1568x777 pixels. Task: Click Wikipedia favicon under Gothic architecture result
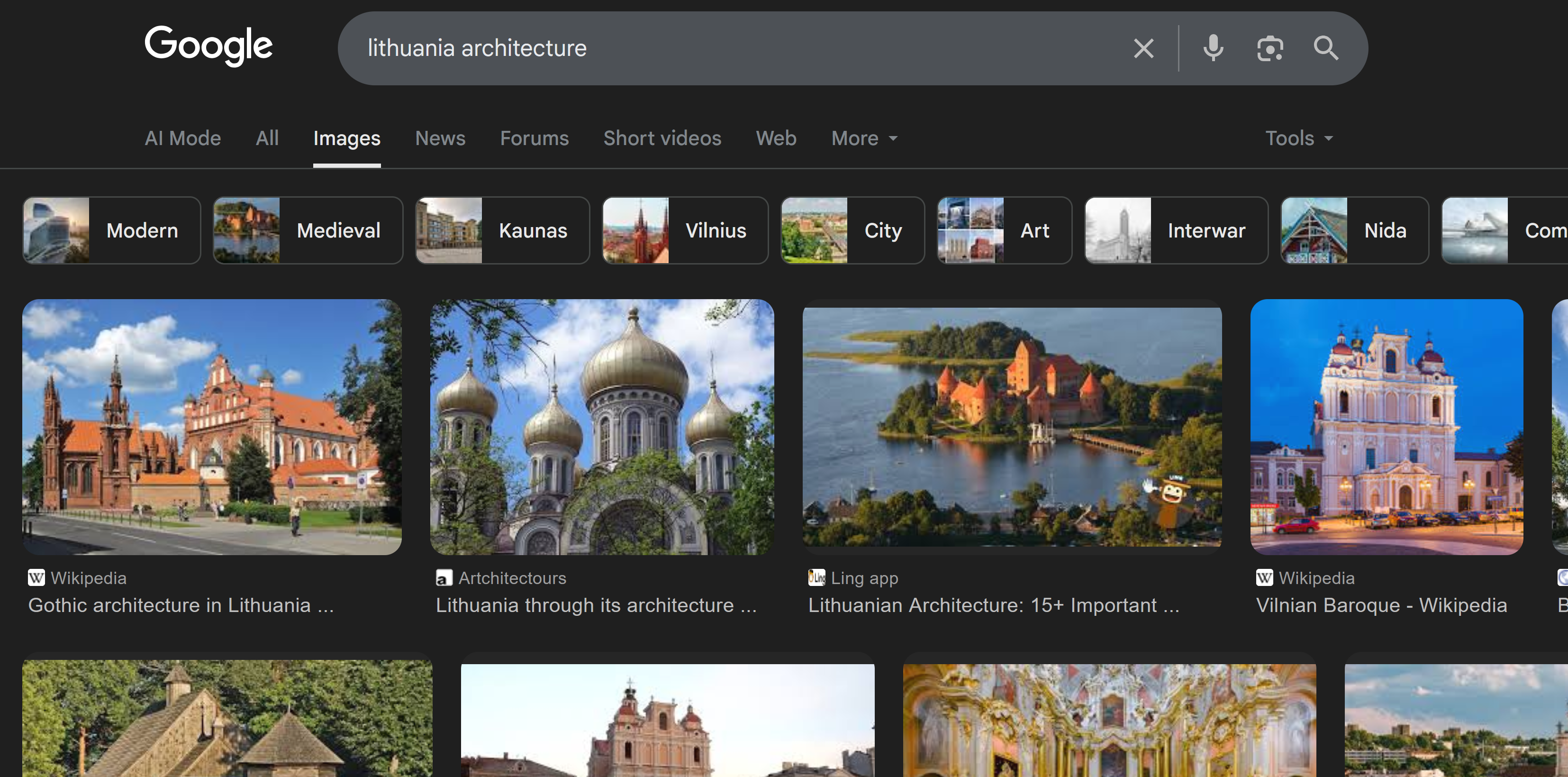(36, 577)
